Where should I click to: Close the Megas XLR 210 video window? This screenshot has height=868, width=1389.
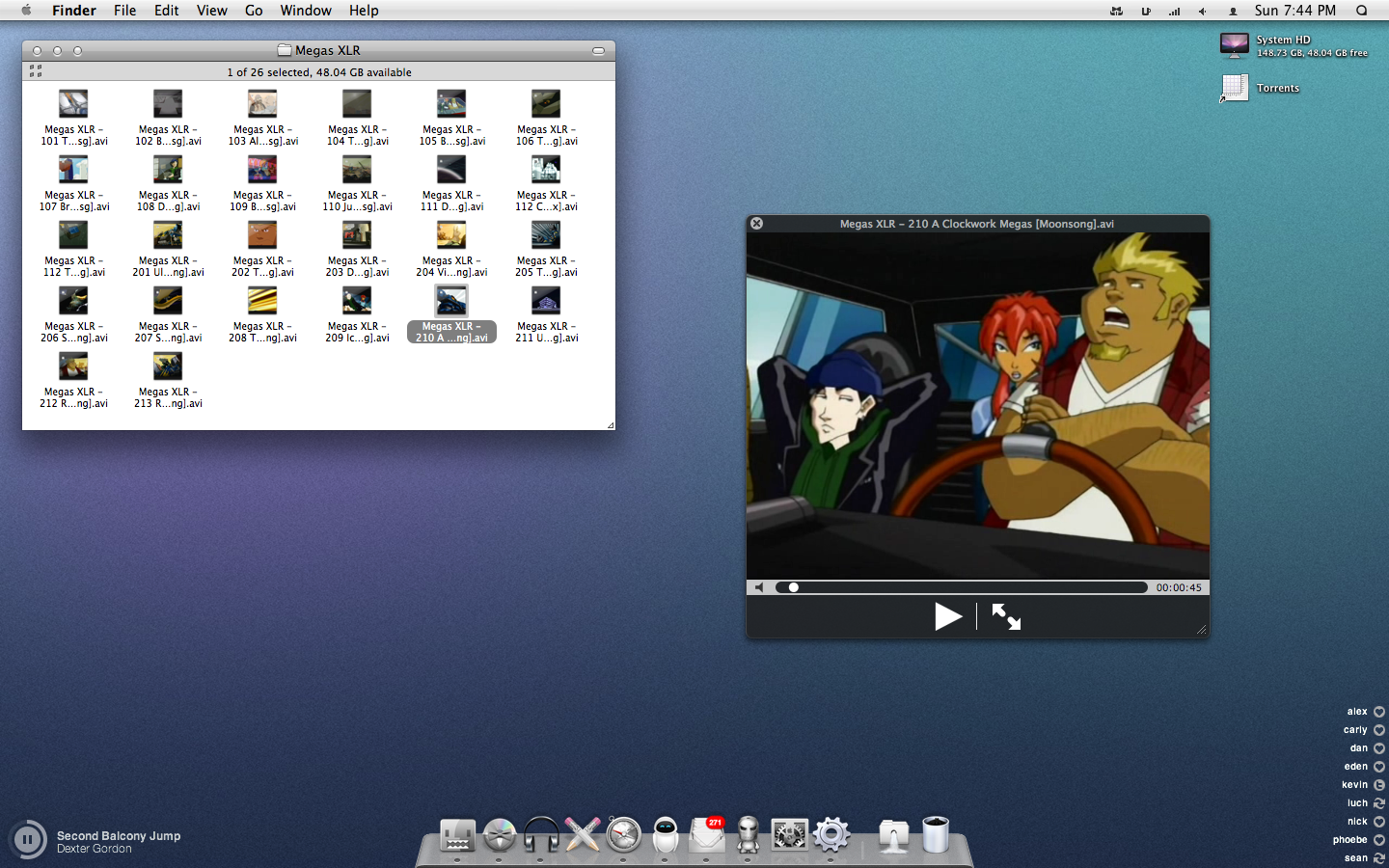click(x=757, y=223)
